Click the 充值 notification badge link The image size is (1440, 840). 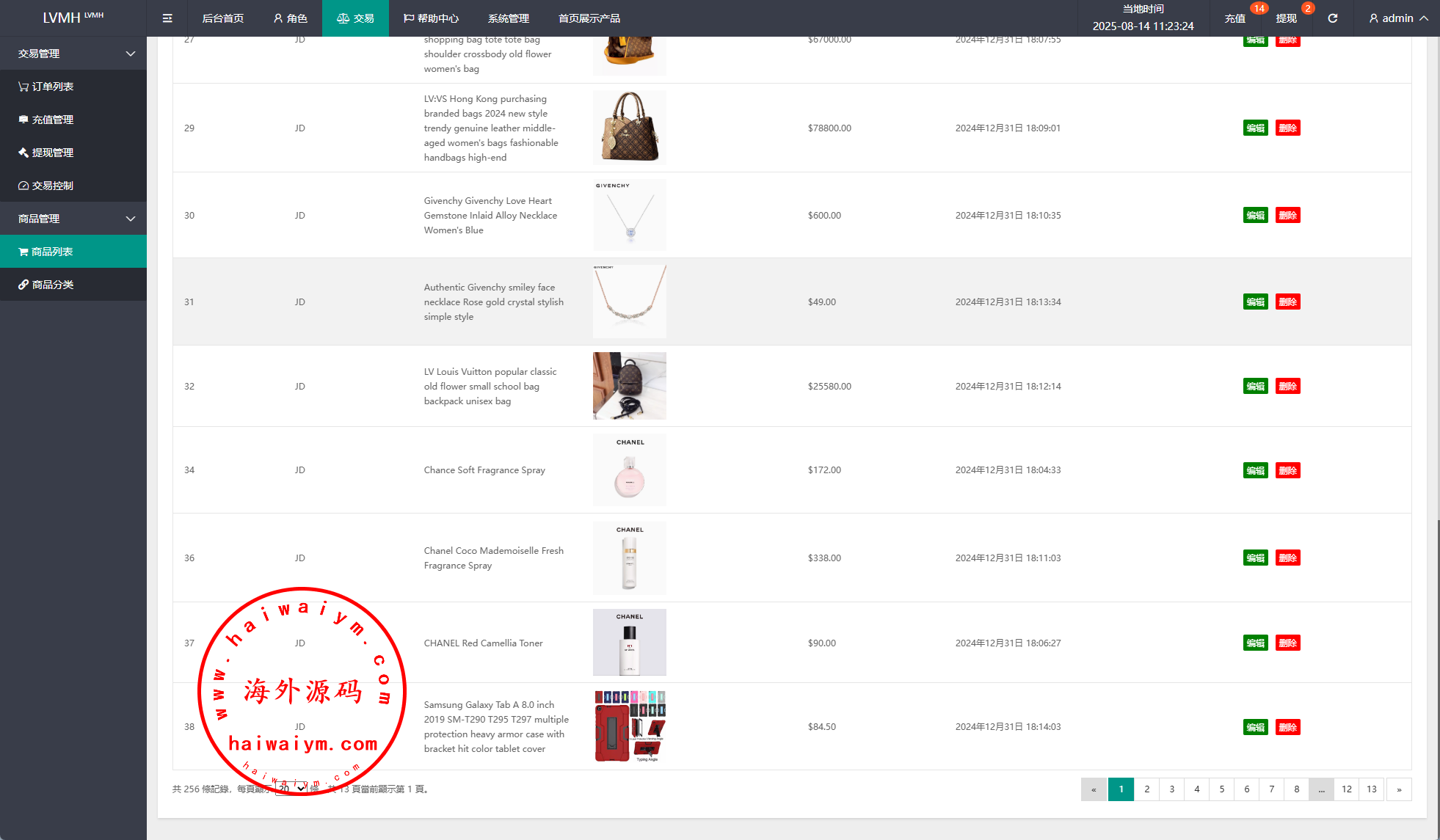[1235, 18]
